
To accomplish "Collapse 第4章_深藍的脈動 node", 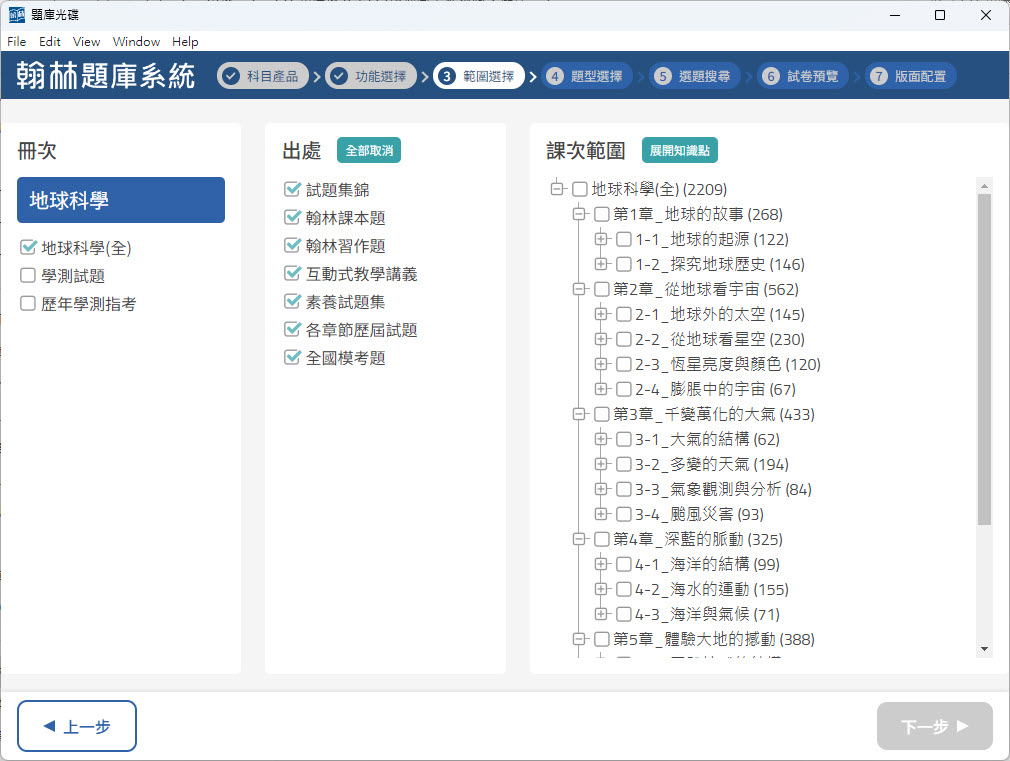I will point(578,539).
